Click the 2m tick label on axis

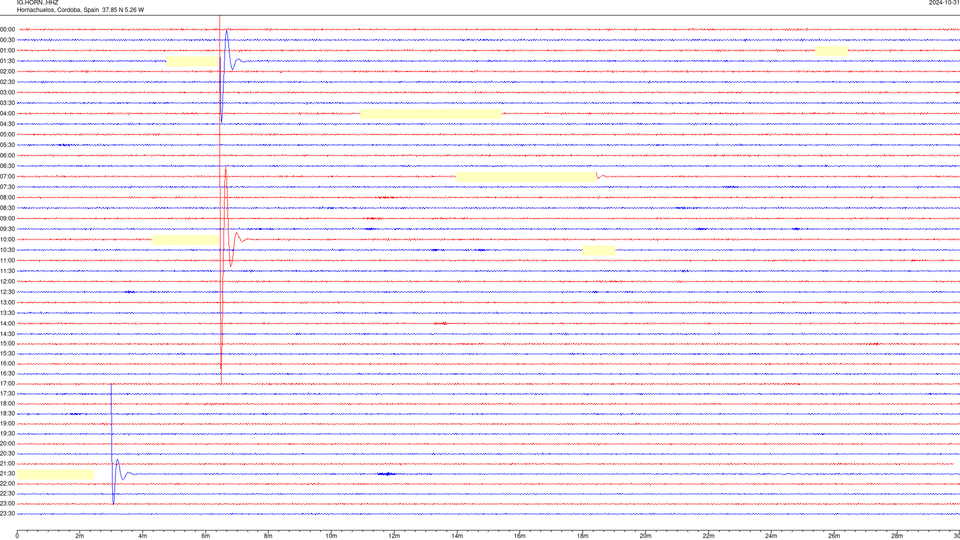click(x=80, y=536)
